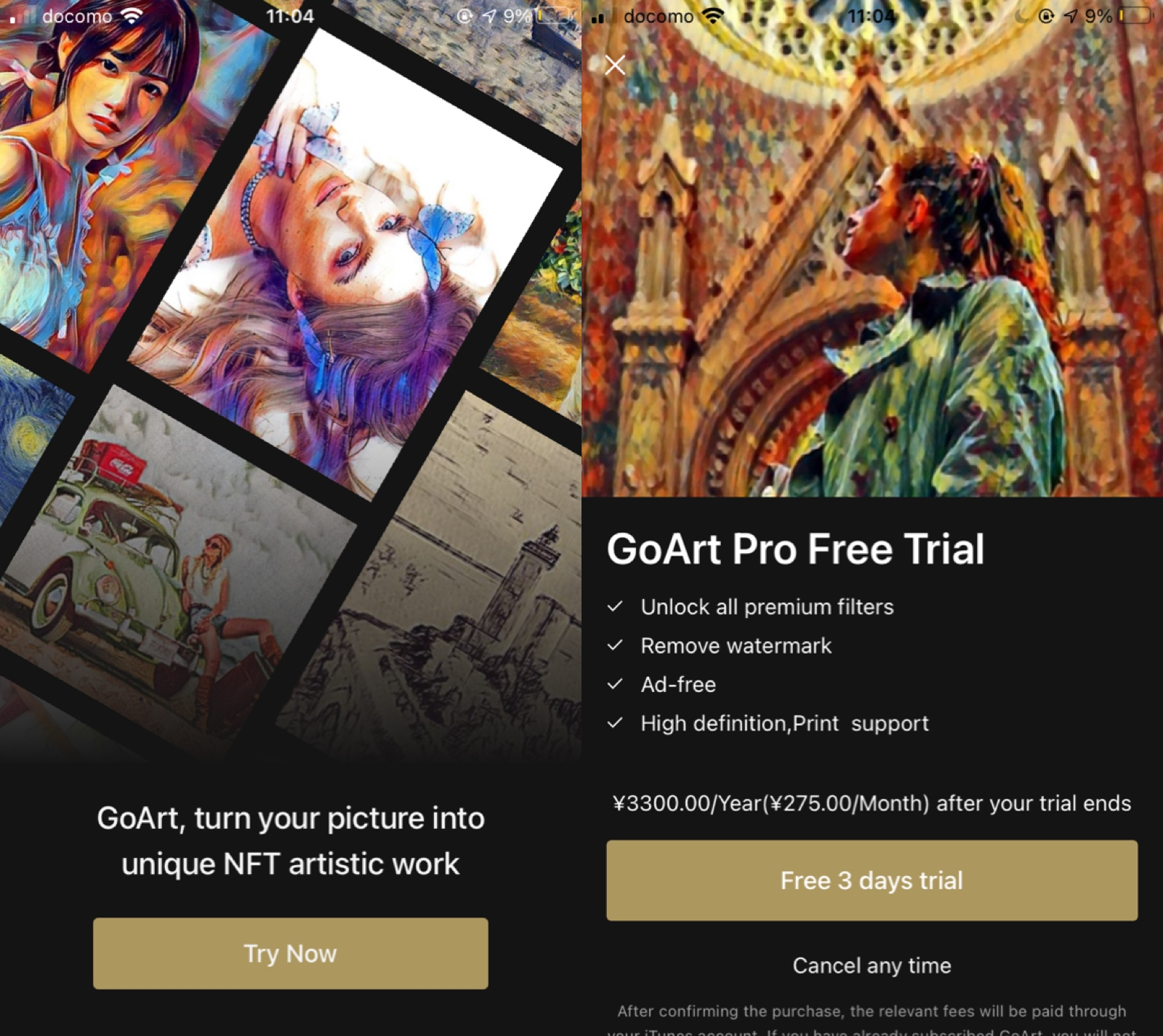The height and width of the screenshot is (1036, 1163).
Task: Start the Free 3 days trial
Action: click(x=872, y=880)
